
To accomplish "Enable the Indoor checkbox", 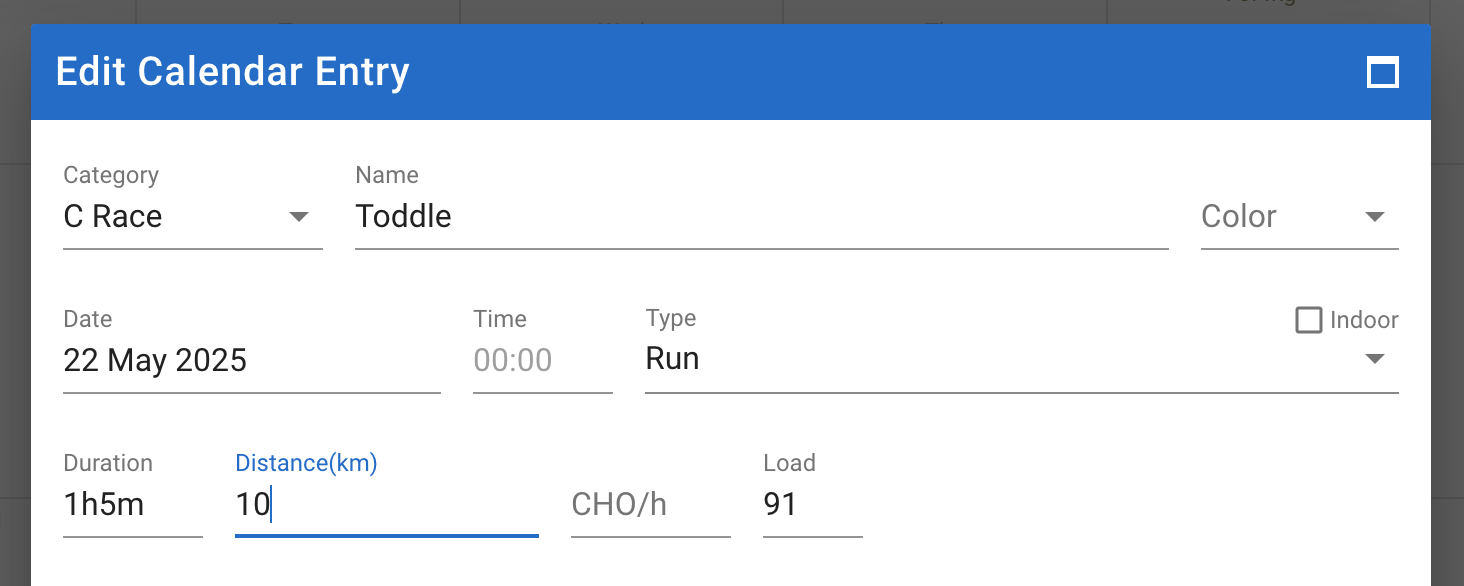I will [x=1308, y=320].
